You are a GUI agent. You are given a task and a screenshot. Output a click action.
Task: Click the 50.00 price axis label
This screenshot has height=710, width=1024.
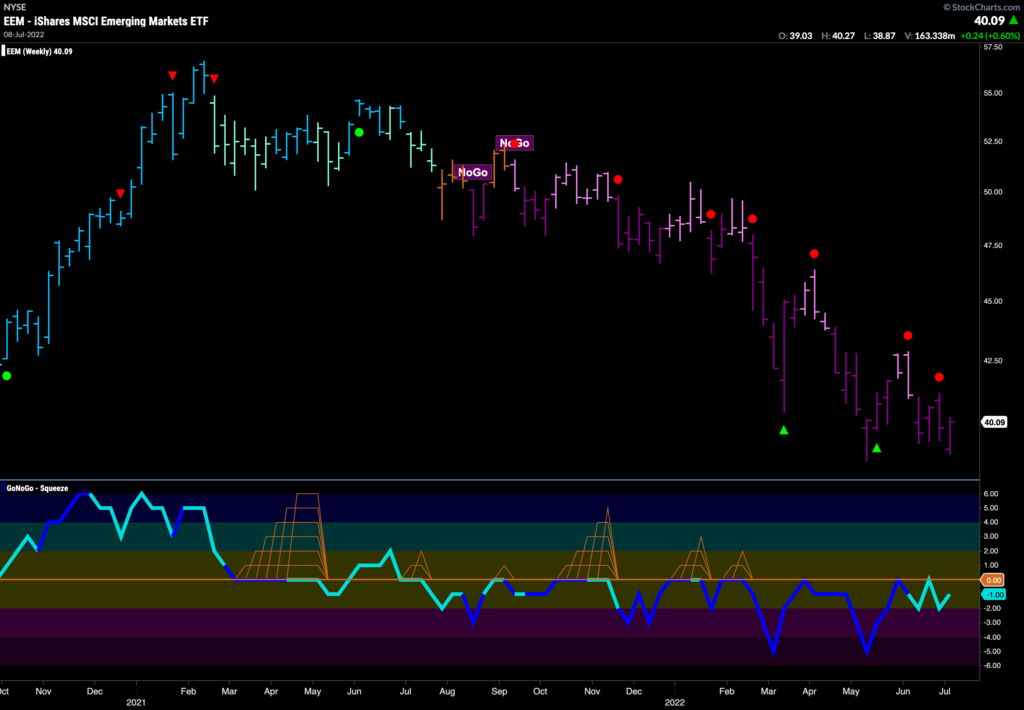[x=993, y=192]
